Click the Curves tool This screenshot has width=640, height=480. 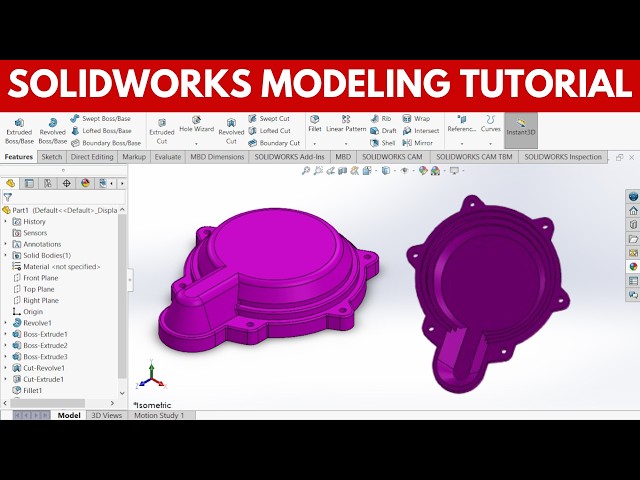click(490, 124)
